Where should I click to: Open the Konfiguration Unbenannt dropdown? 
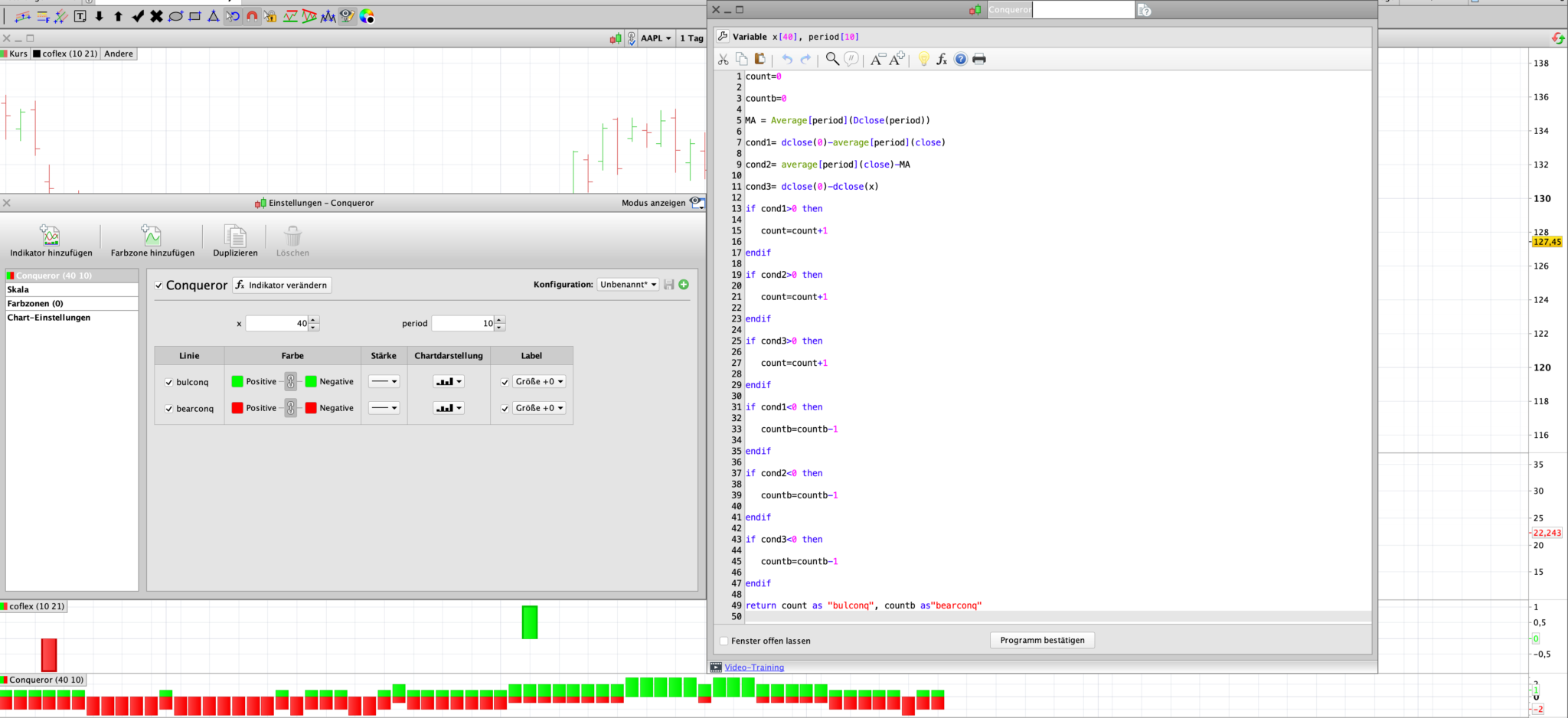(628, 285)
